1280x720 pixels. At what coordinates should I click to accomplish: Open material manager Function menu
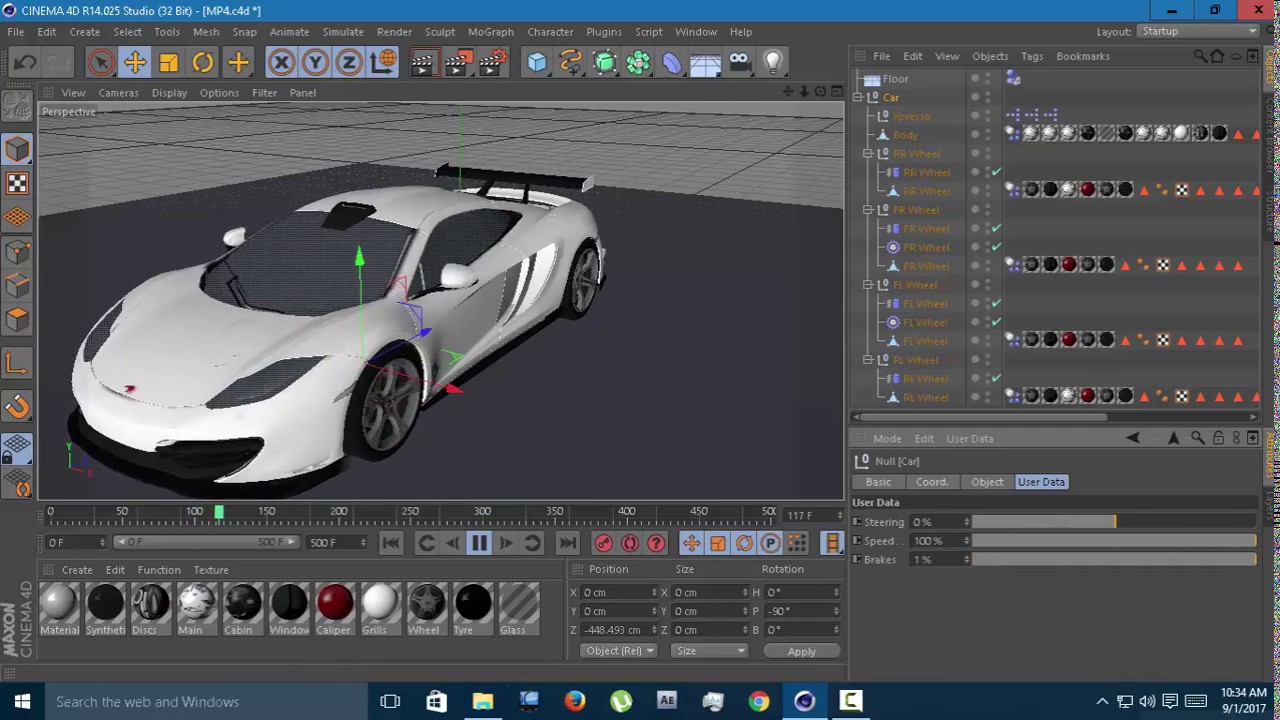click(159, 570)
